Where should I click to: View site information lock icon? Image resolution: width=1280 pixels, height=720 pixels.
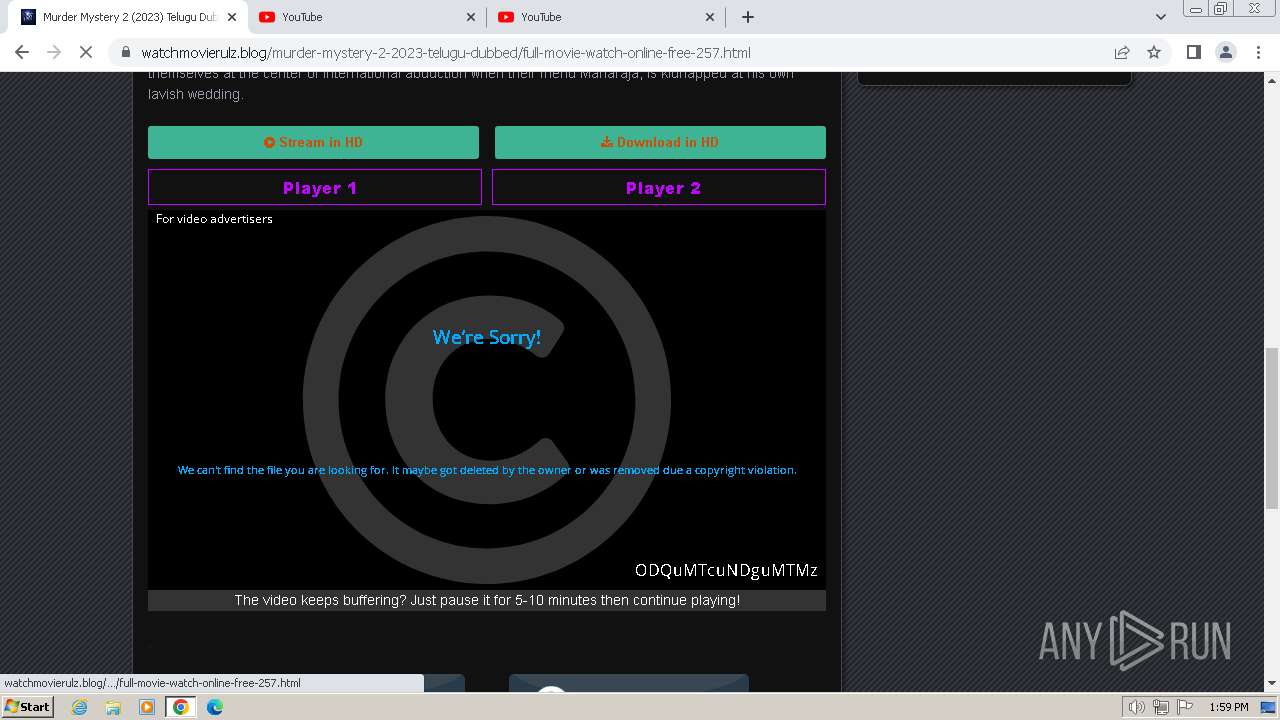[125, 53]
